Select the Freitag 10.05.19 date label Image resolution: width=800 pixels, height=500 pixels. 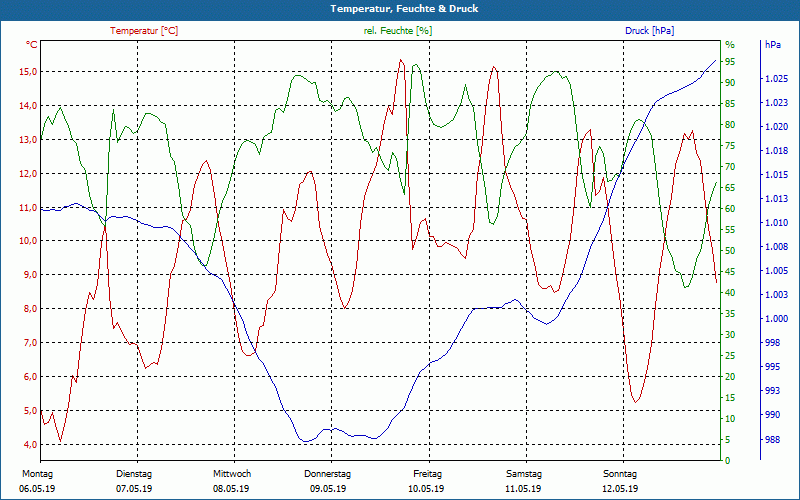coord(426,481)
